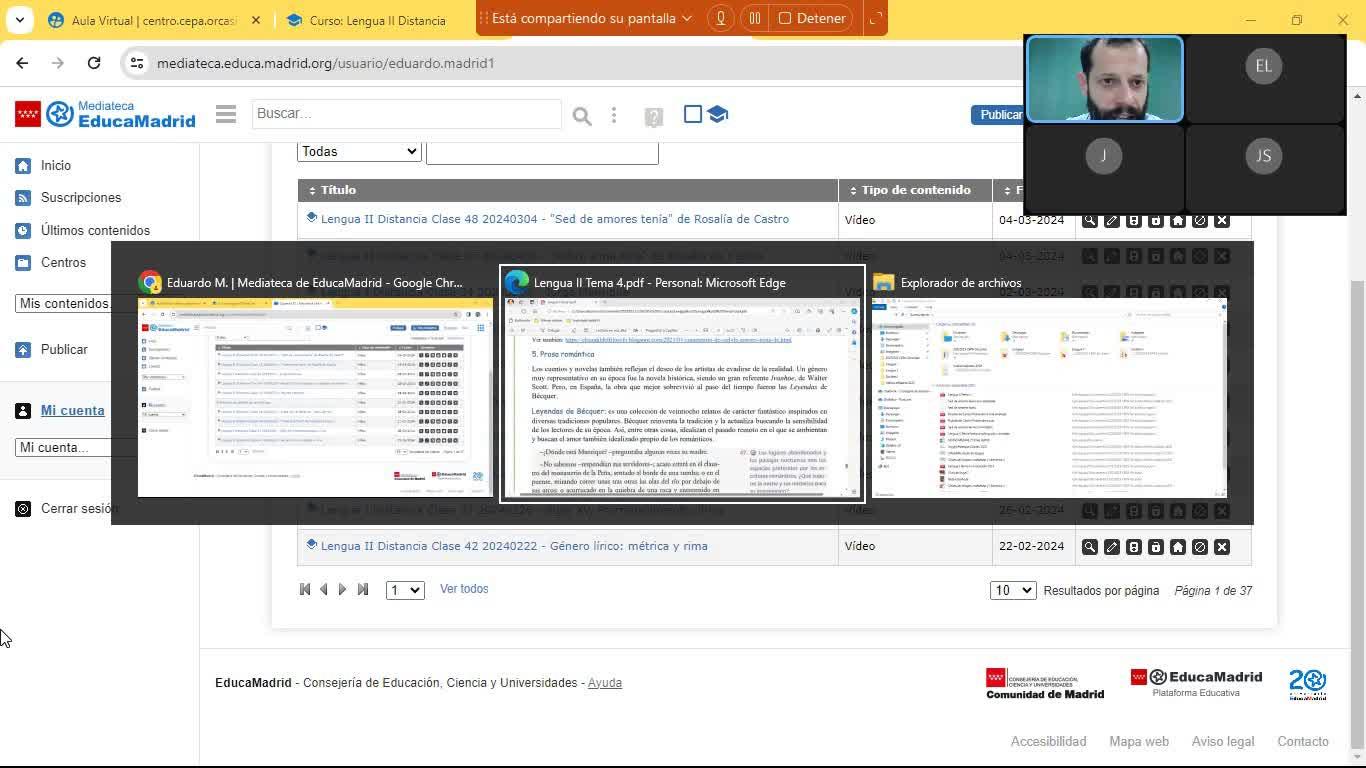The image size is (1366, 768).
Task: Click the rightmost icon in the sharing toolbar
Action: click(875, 18)
